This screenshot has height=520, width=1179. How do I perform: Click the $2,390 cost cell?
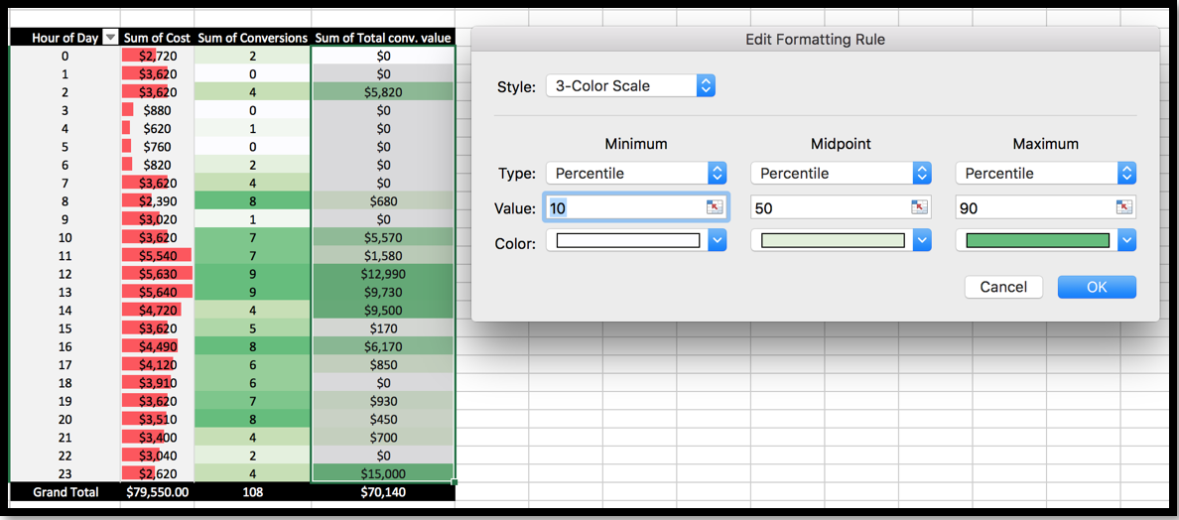click(x=157, y=201)
